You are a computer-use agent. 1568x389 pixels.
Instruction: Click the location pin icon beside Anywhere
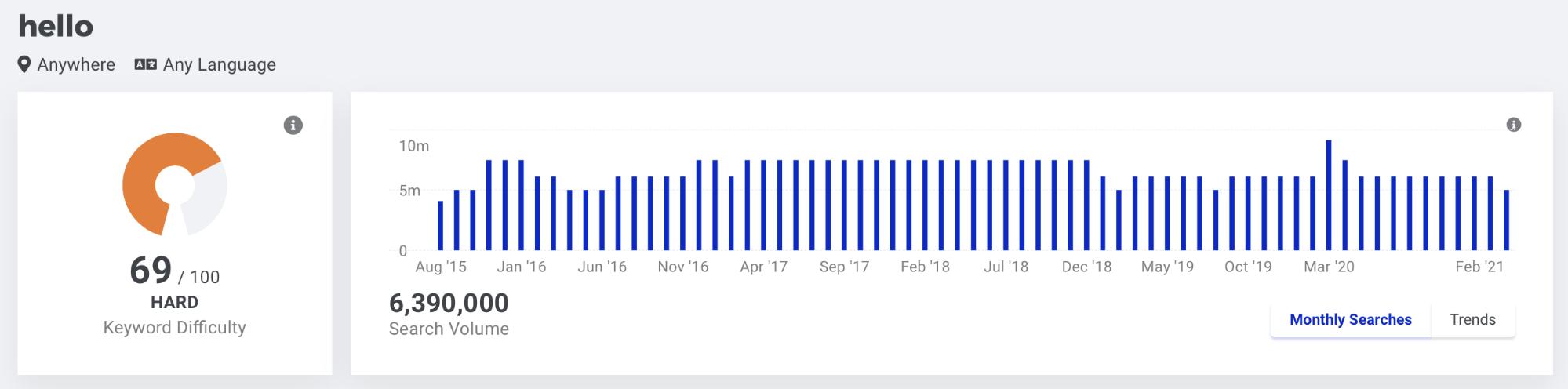point(24,64)
